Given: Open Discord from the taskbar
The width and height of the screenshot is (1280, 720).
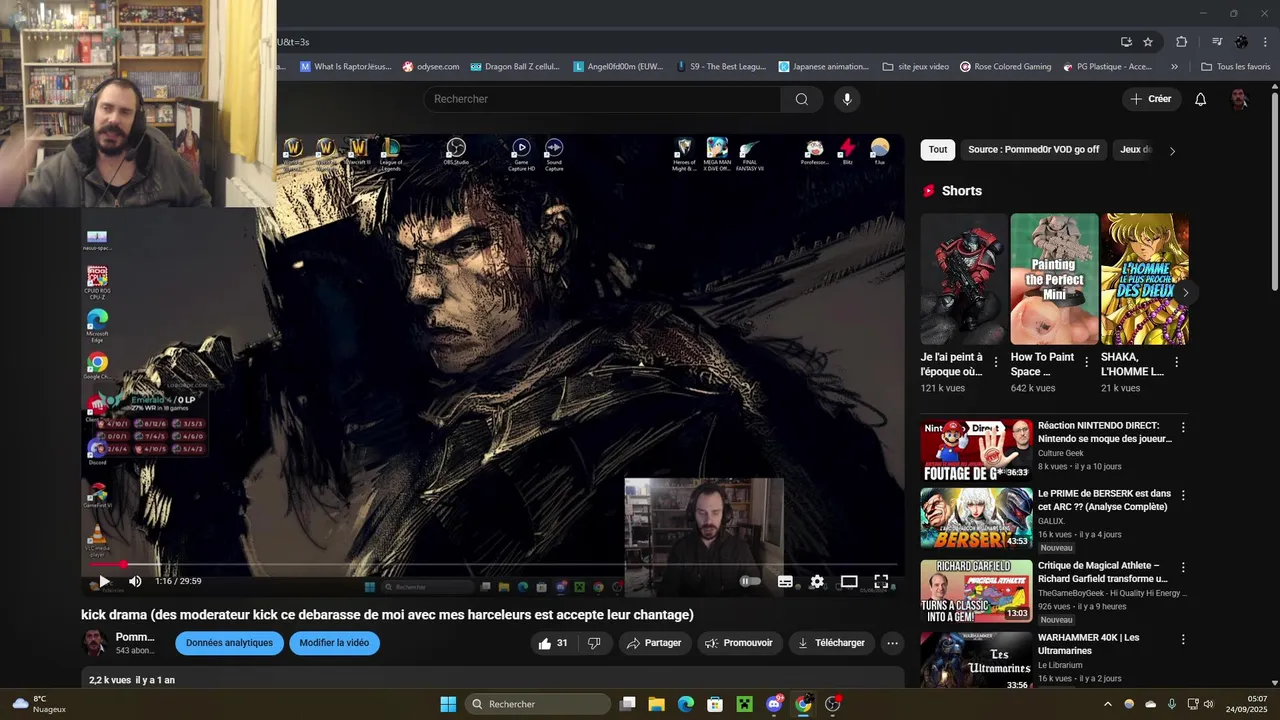Looking at the screenshot, I should (774, 704).
